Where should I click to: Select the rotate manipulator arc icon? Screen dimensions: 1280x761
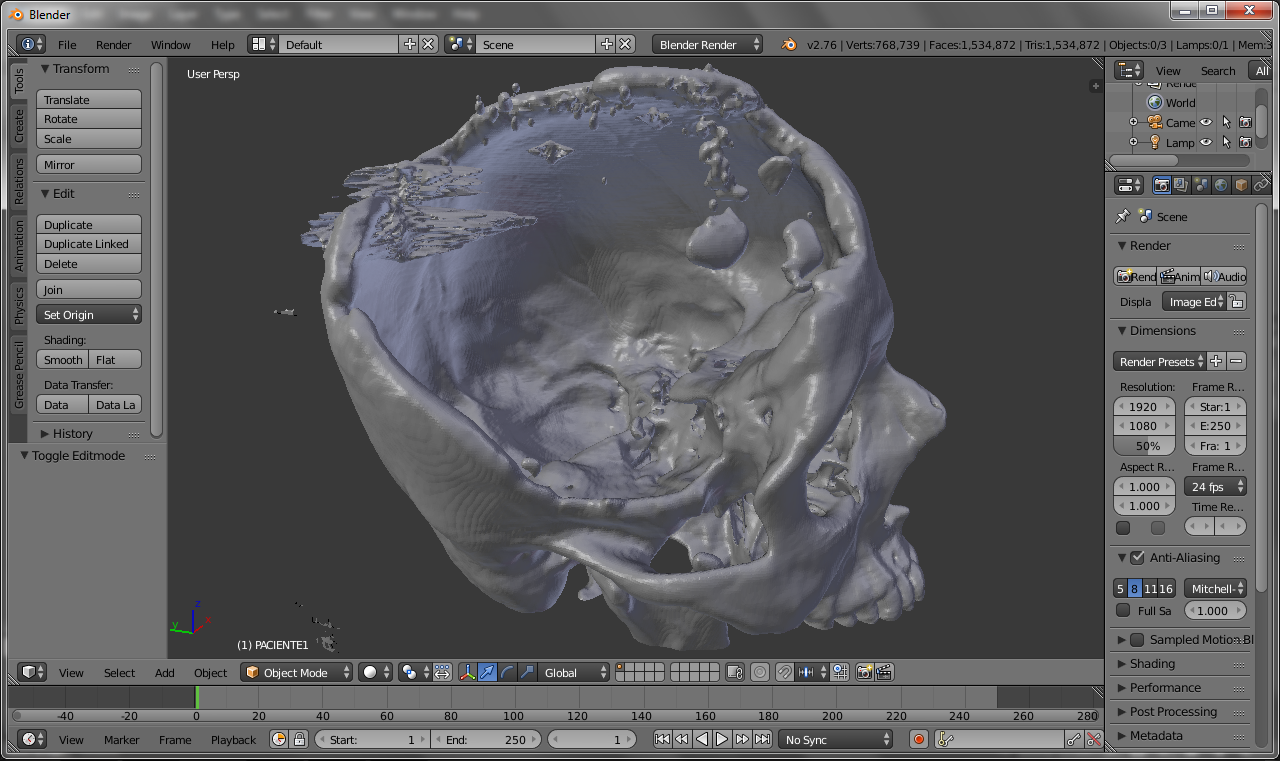pyautogui.click(x=507, y=673)
